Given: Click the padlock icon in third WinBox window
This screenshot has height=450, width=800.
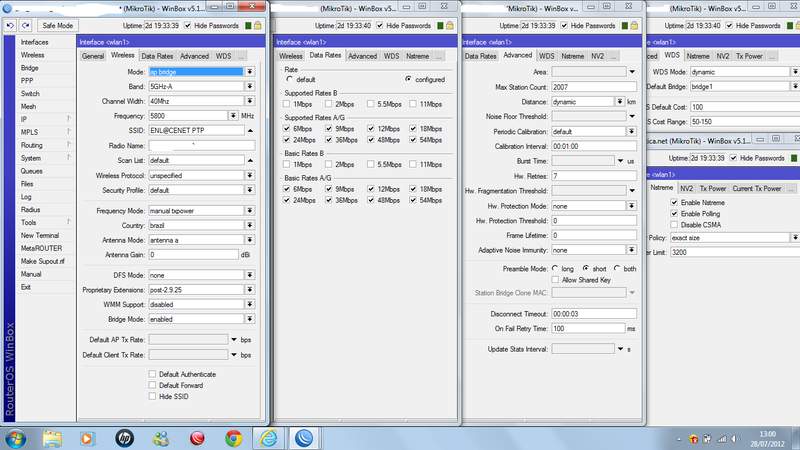Looking at the screenshot, I should [634, 26].
